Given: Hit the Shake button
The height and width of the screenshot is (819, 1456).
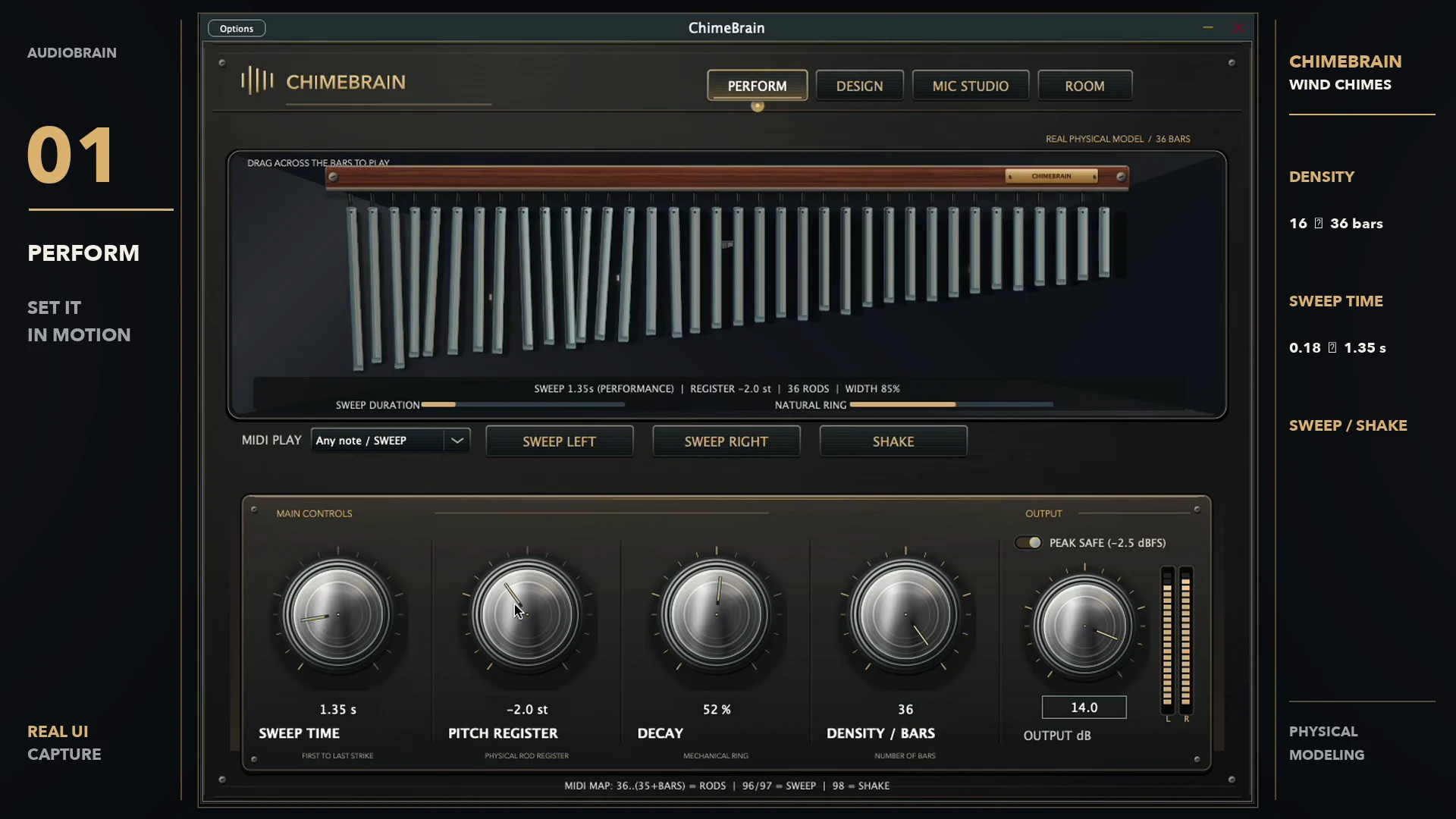Looking at the screenshot, I should (x=893, y=441).
